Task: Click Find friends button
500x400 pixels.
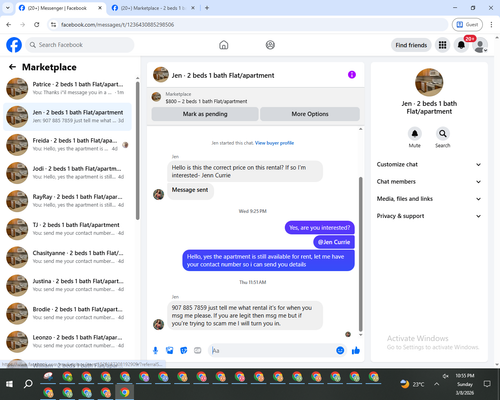Action: click(411, 45)
